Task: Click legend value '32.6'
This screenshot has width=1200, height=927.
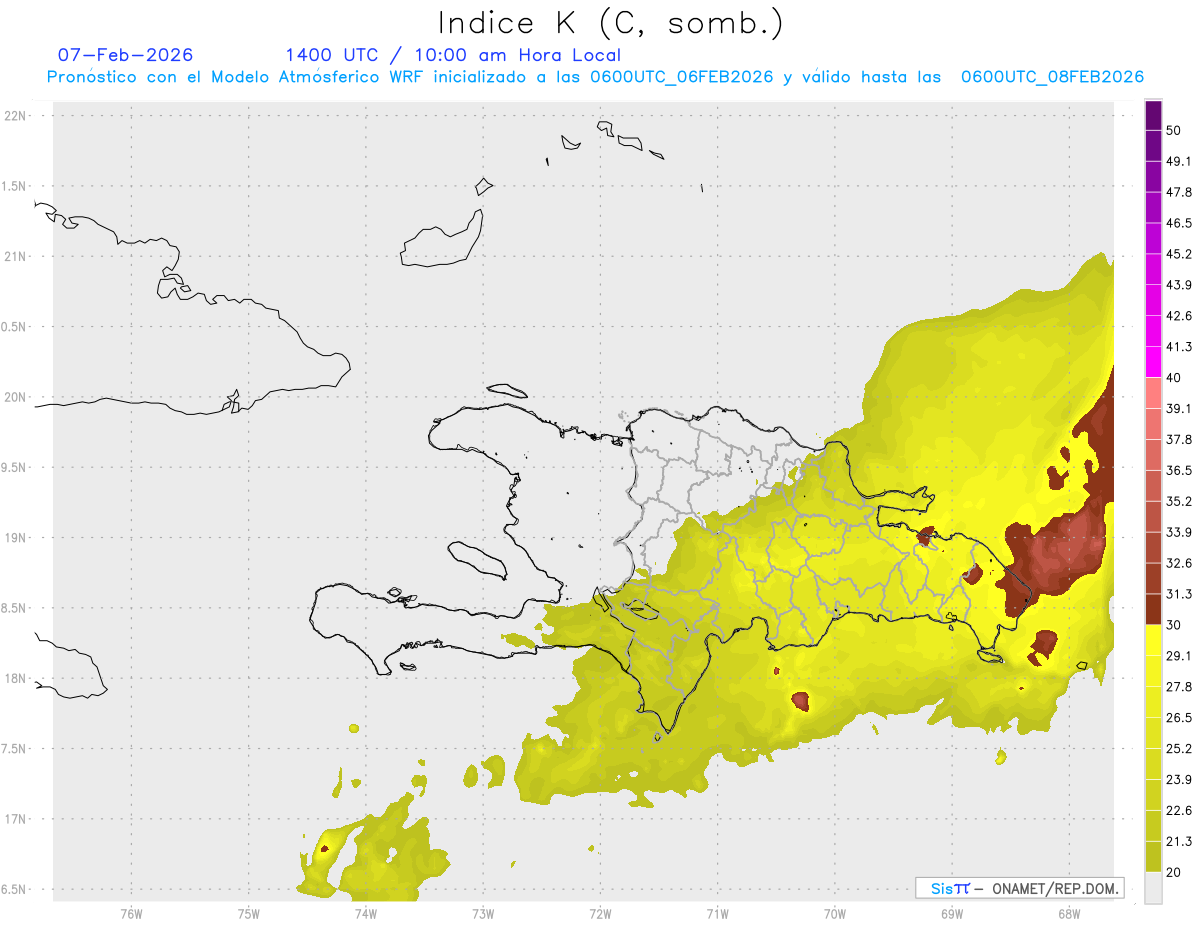Action: (1179, 563)
